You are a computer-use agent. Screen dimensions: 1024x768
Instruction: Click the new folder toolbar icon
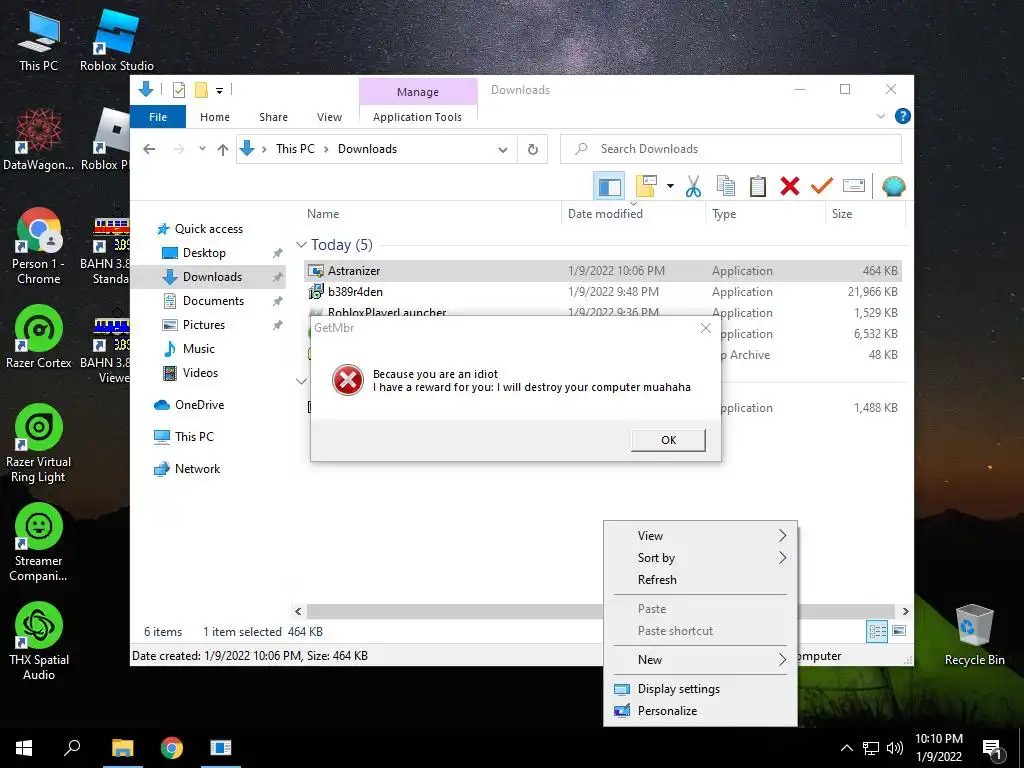(646, 186)
